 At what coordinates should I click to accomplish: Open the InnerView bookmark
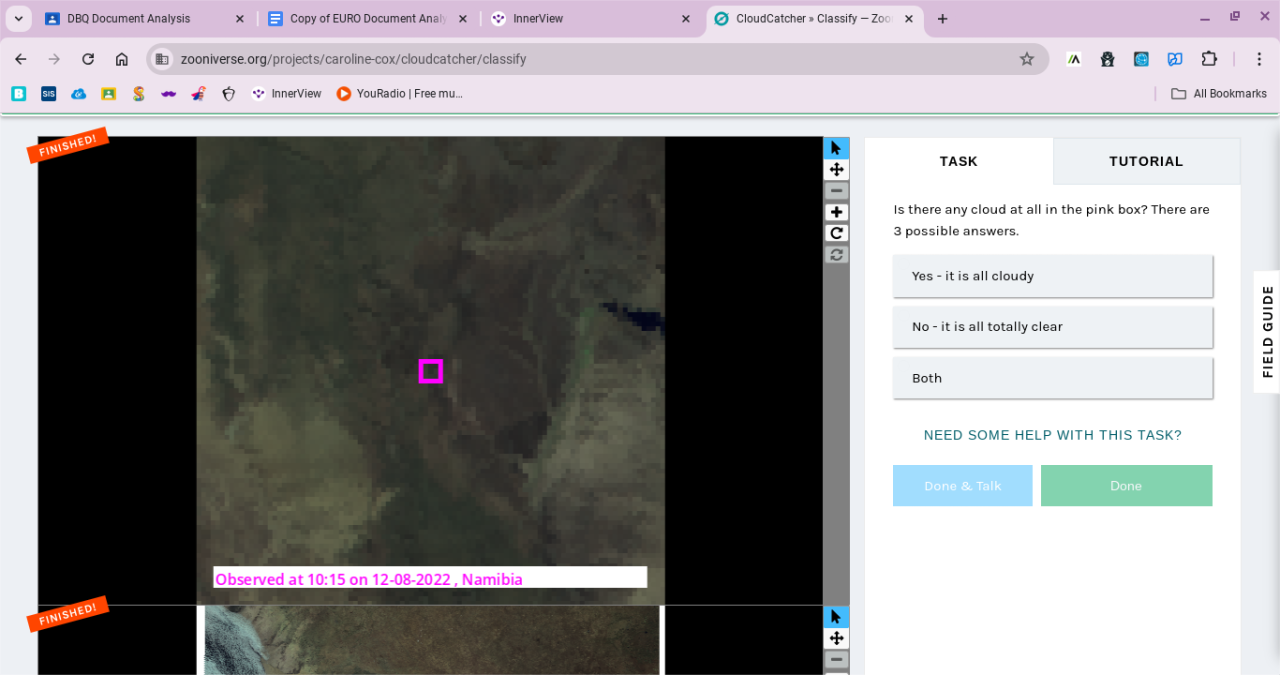tap(287, 93)
